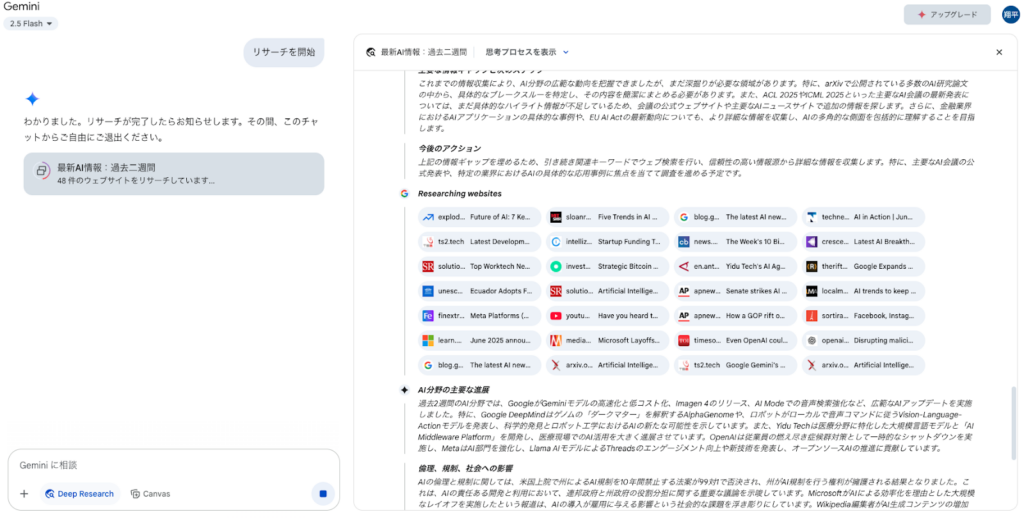This screenshot has height=519, width=1024.
Task: Open the How a GOP rift apnews source chip
Action: pos(735,316)
